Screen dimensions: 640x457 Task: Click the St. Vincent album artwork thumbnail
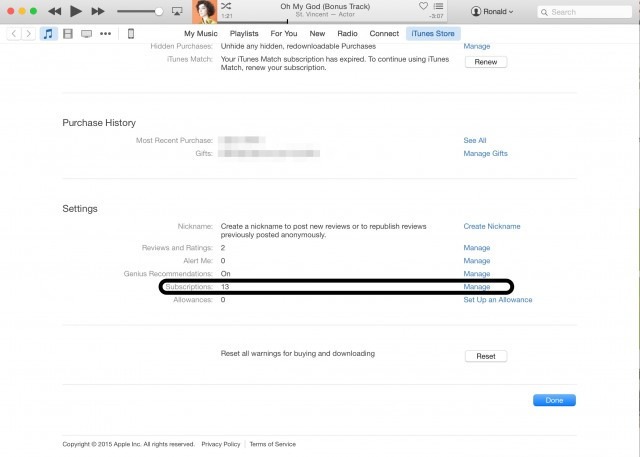(204, 12)
